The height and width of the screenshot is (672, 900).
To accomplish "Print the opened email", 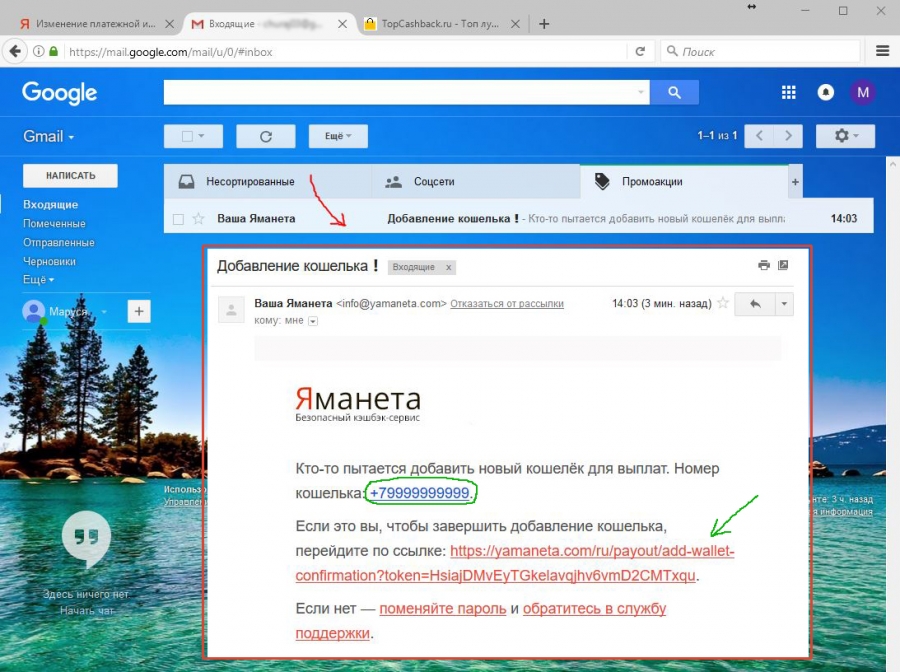I will tap(763, 265).
